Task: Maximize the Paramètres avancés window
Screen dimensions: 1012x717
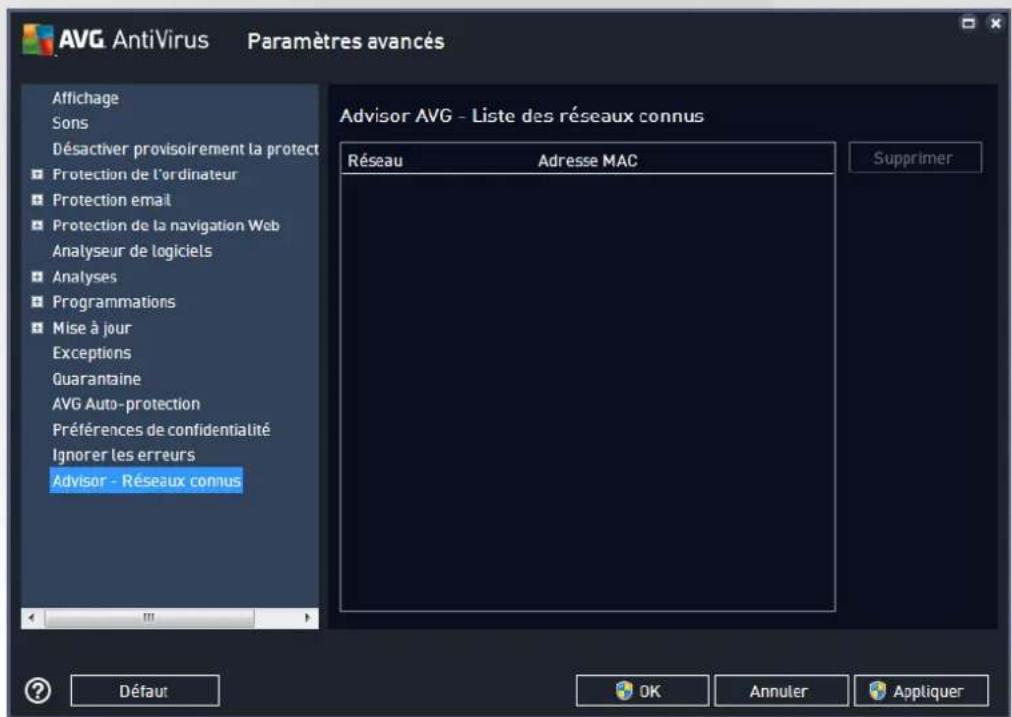Action: pyautogui.click(x=968, y=23)
